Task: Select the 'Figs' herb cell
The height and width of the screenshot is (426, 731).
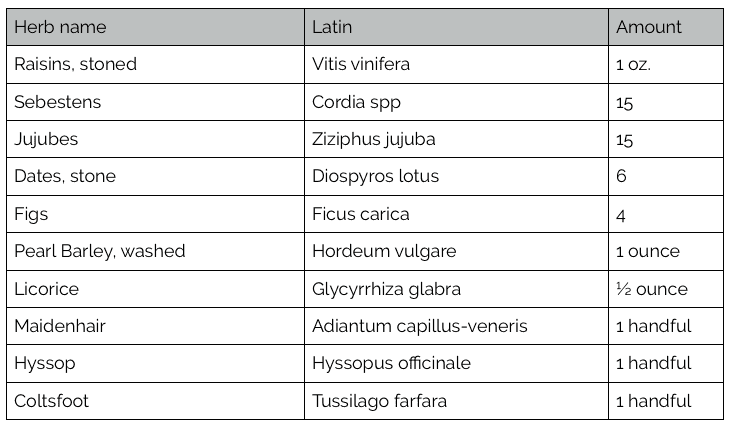Action: pyautogui.click(x=31, y=214)
